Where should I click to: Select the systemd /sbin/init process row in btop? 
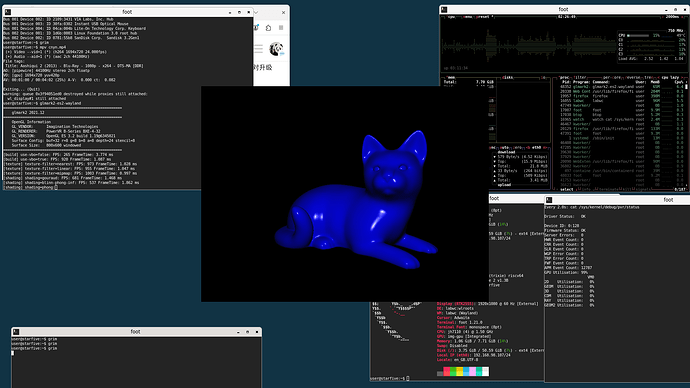(x=621, y=138)
